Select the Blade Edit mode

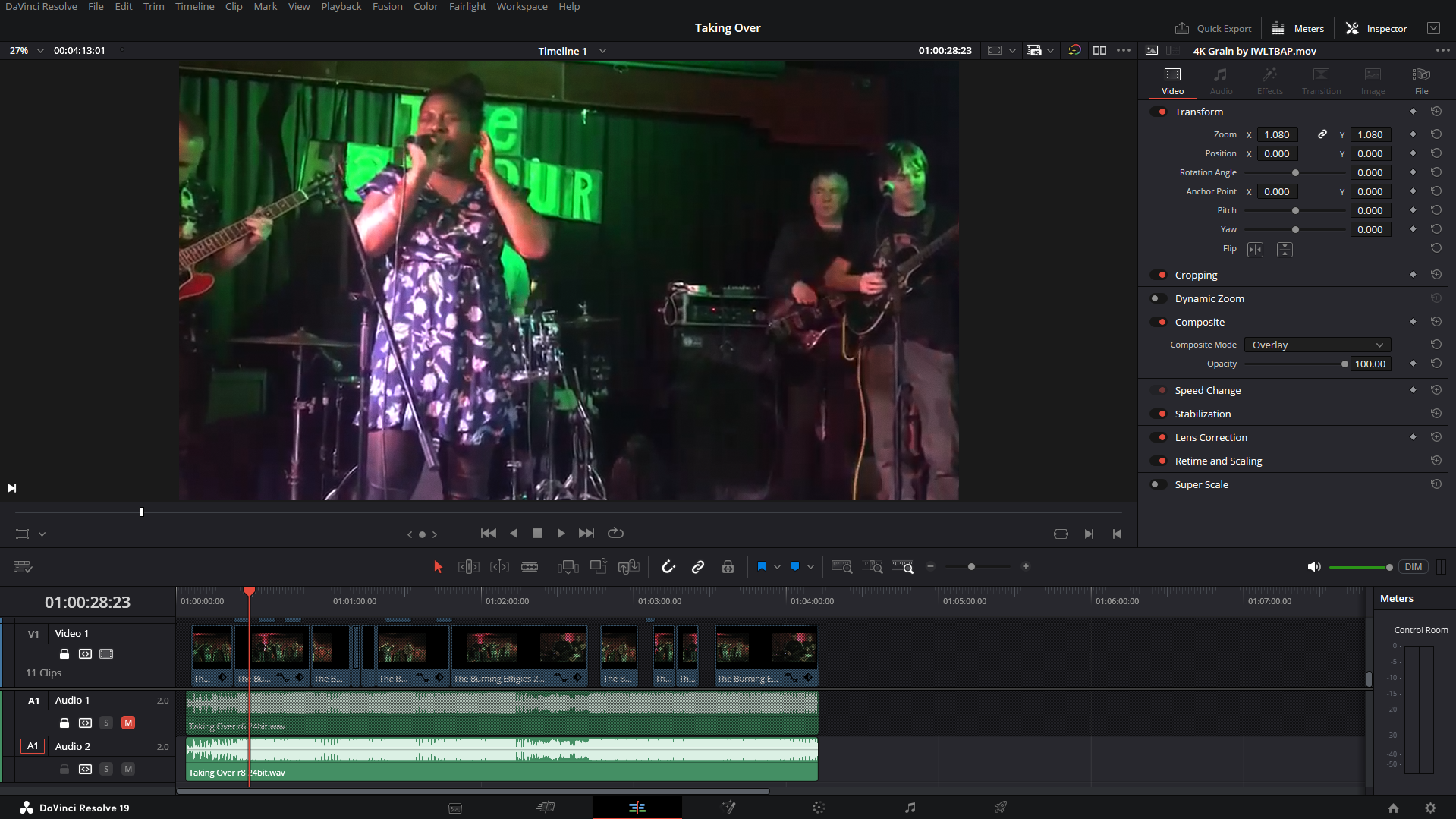point(530,566)
